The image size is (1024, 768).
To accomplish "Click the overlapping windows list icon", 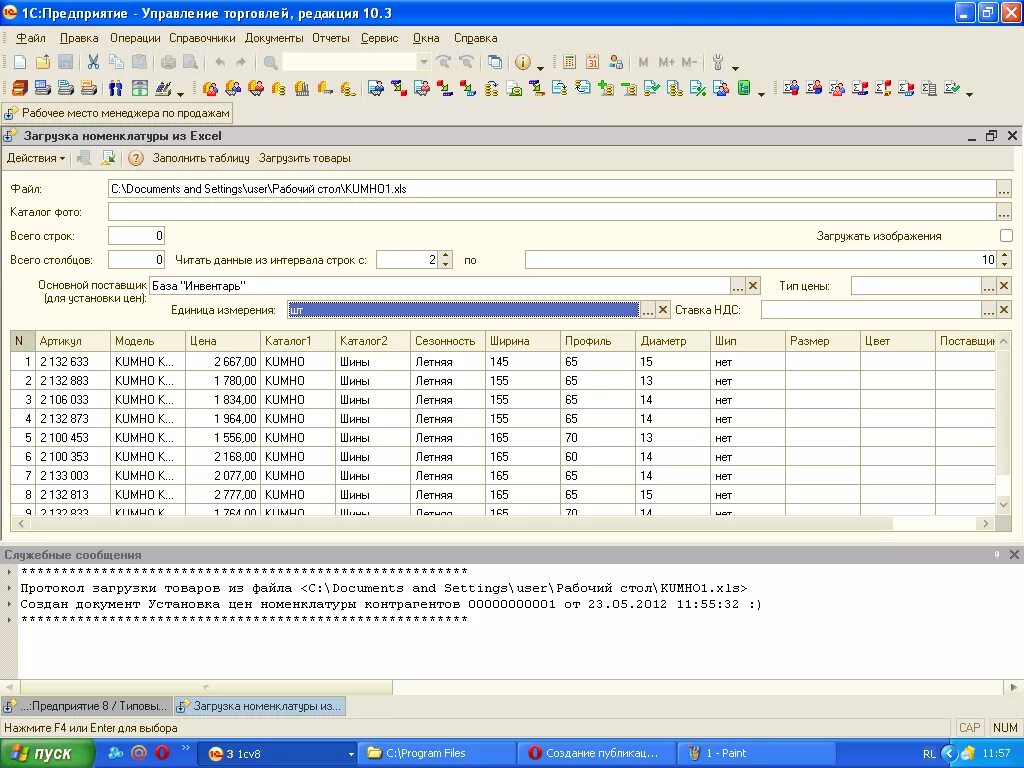I will [x=496, y=62].
